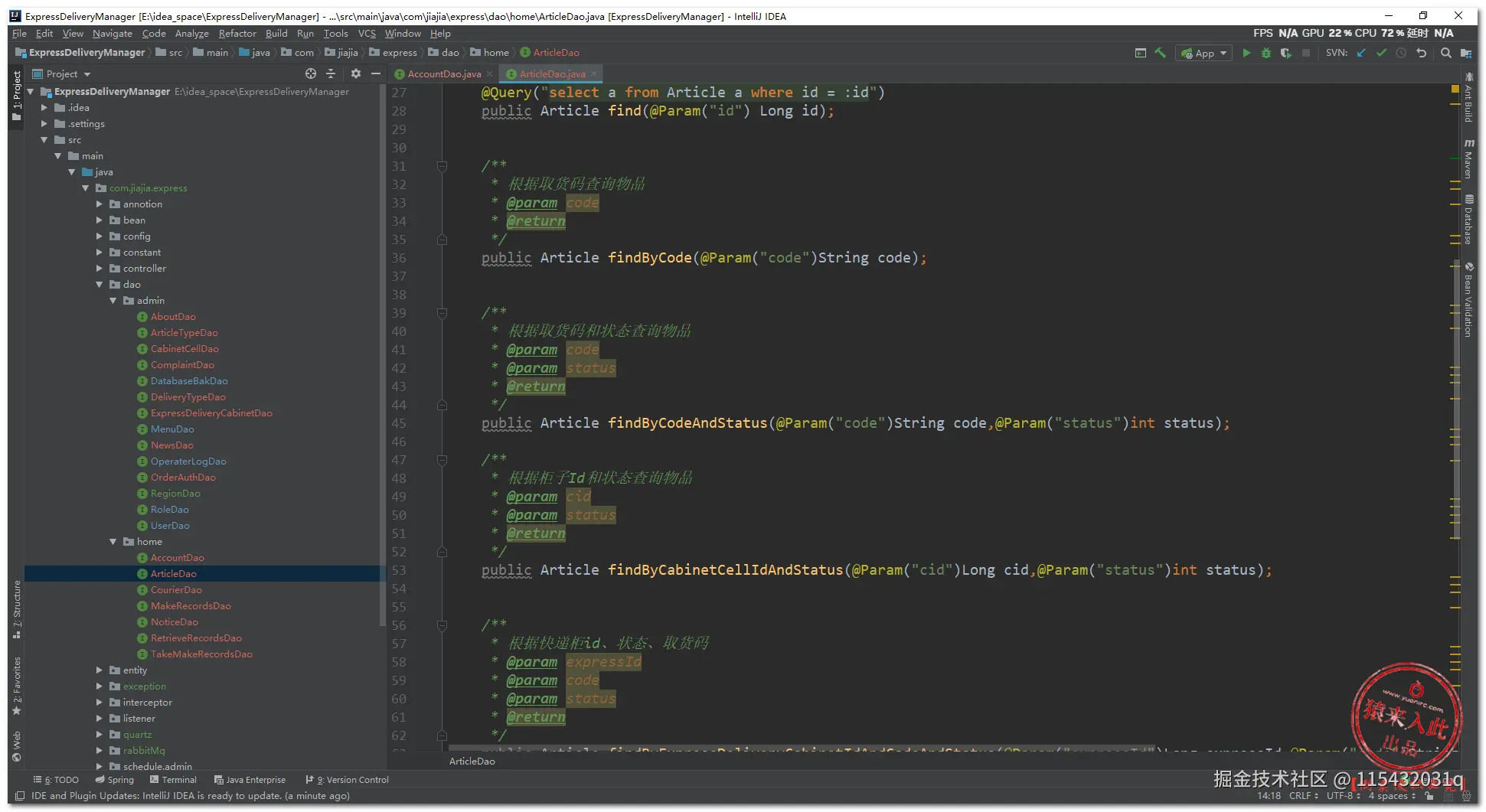This screenshot has height=812, width=1486.
Task: Open UserDao in the project tree
Action: click(x=170, y=526)
